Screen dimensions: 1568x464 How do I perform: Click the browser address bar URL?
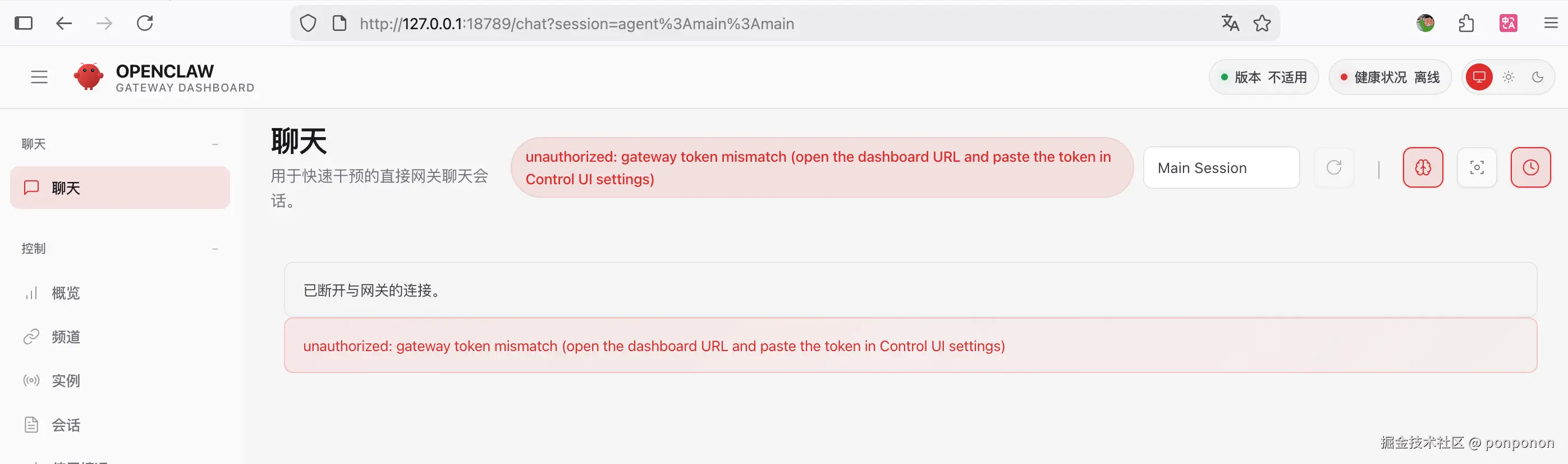tap(576, 24)
